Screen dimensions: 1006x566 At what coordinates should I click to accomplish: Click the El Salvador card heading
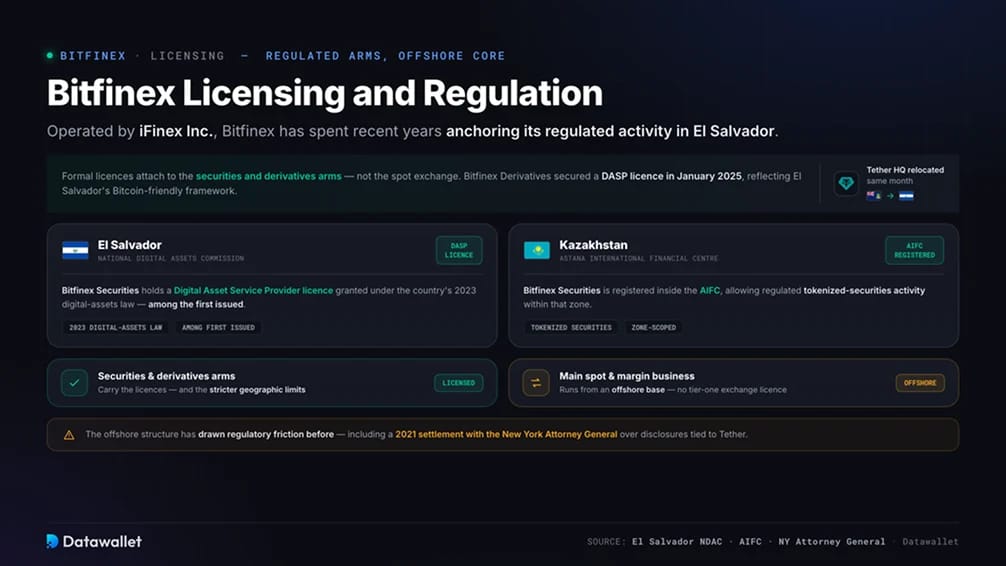tap(130, 245)
